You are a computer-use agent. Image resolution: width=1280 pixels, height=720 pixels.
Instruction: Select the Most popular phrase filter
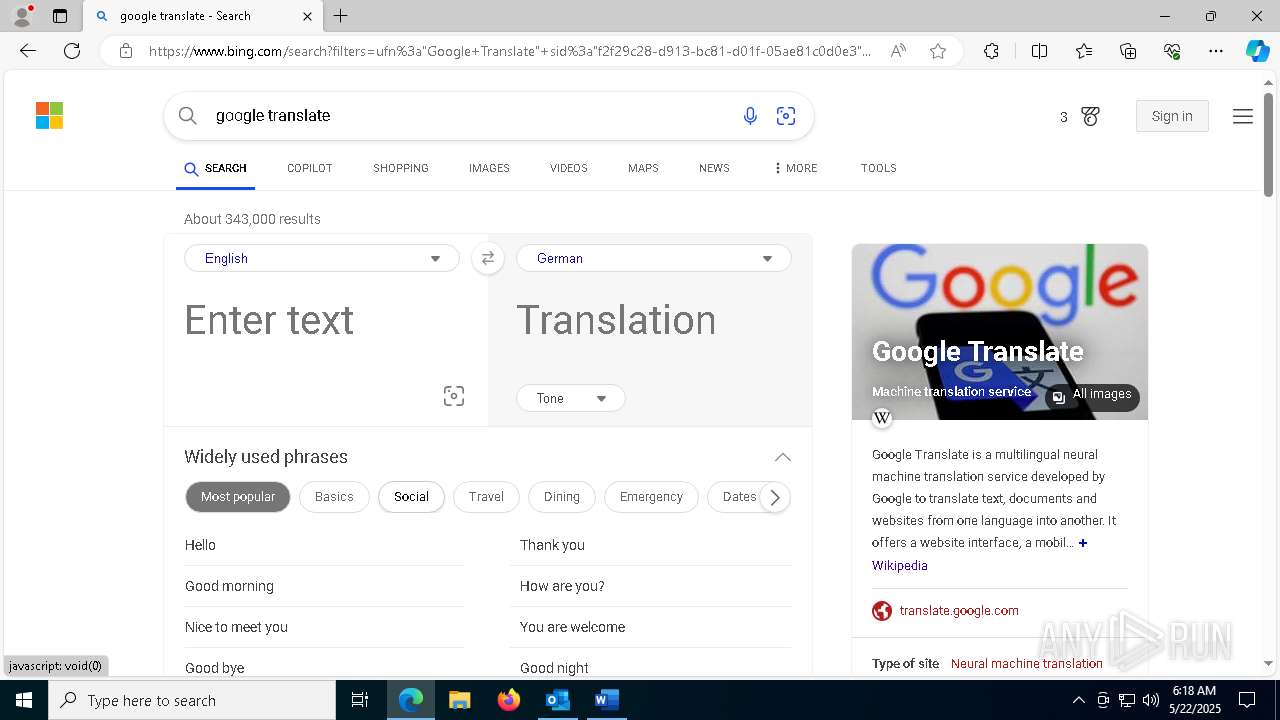tap(238, 497)
